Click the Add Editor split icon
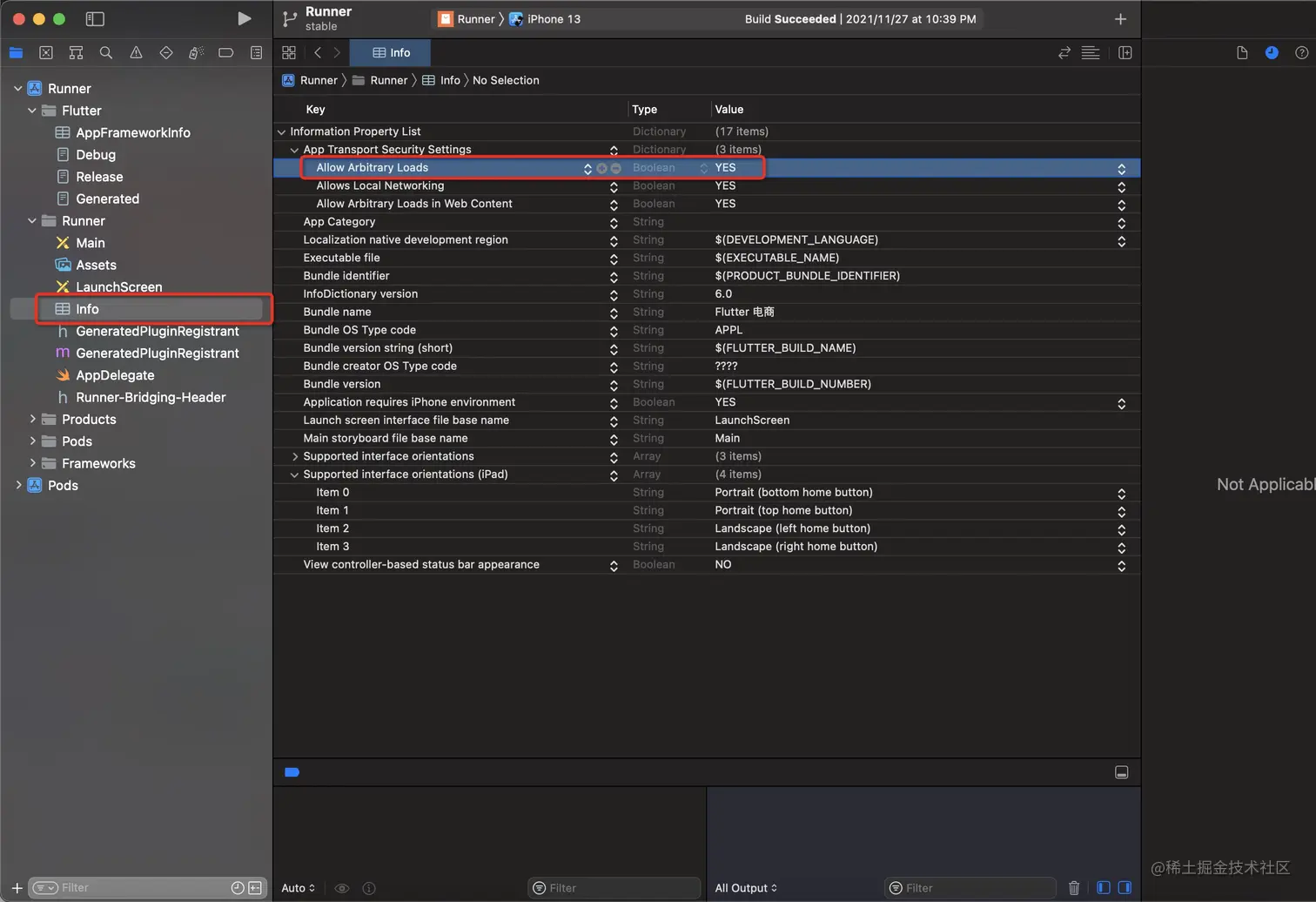Viewport: 1316px width, 902px height. (x=1125, y=53)
